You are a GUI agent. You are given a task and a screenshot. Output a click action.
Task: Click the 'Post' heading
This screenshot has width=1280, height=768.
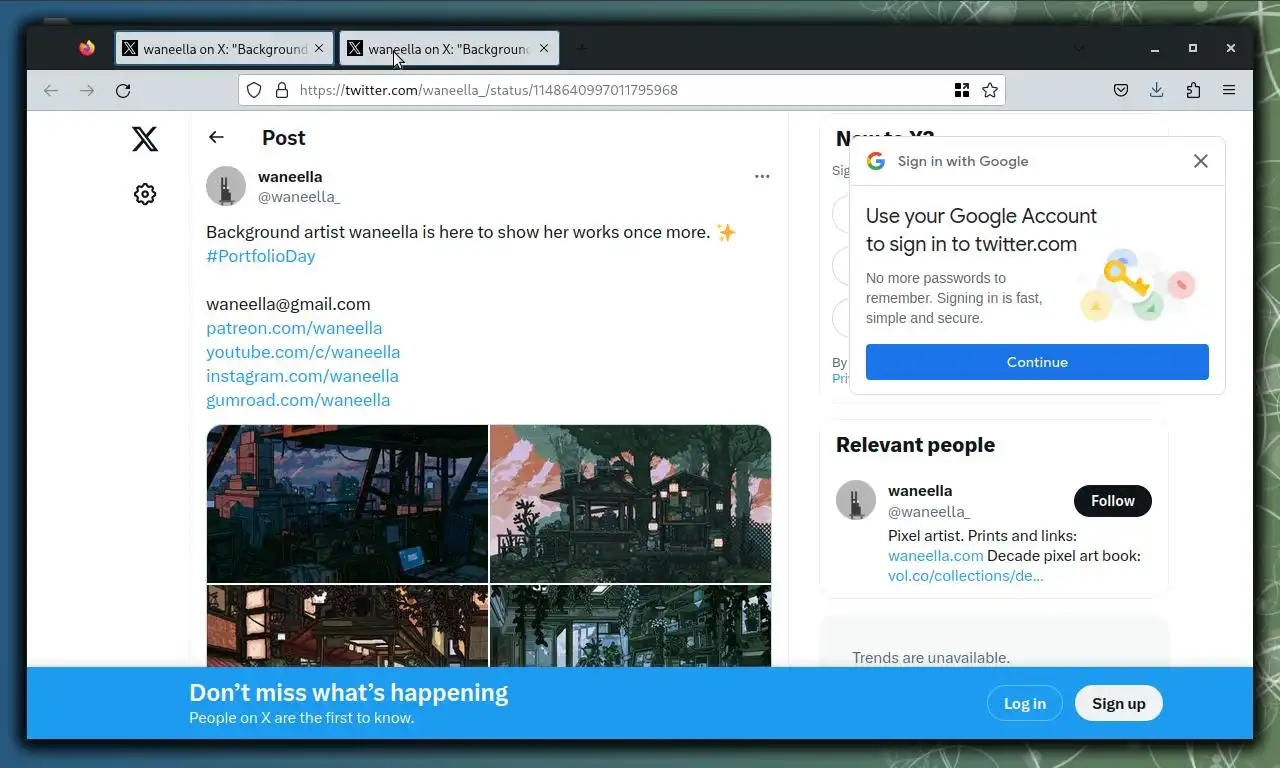[284, 138]
